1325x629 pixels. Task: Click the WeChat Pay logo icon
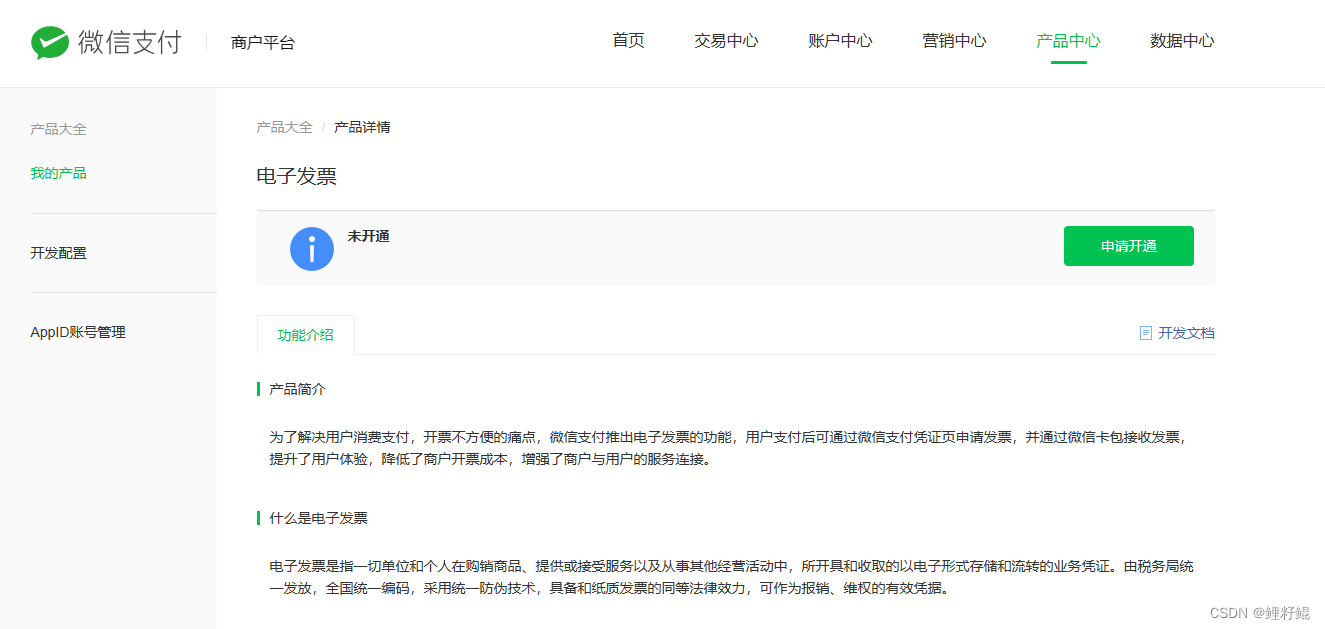coord(50,43)
